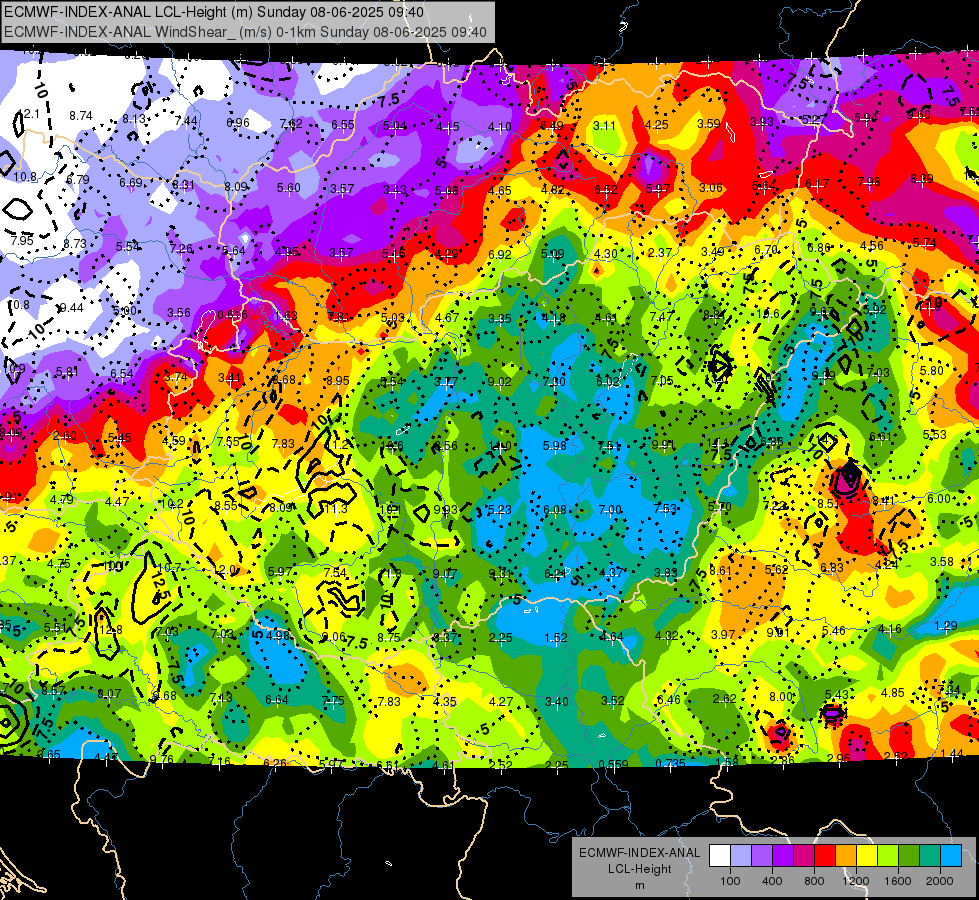Click the legend tick label 1200

(x=856, y=881)
